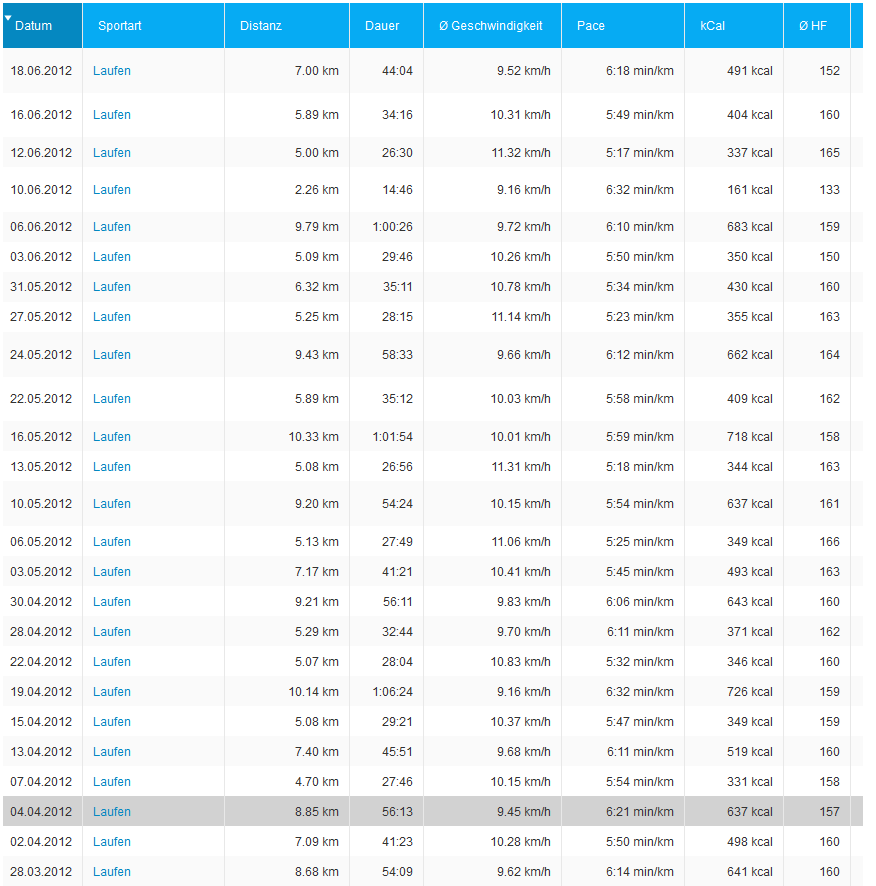Open Laufen activity dated 28.03.2012

click(112, 872)
